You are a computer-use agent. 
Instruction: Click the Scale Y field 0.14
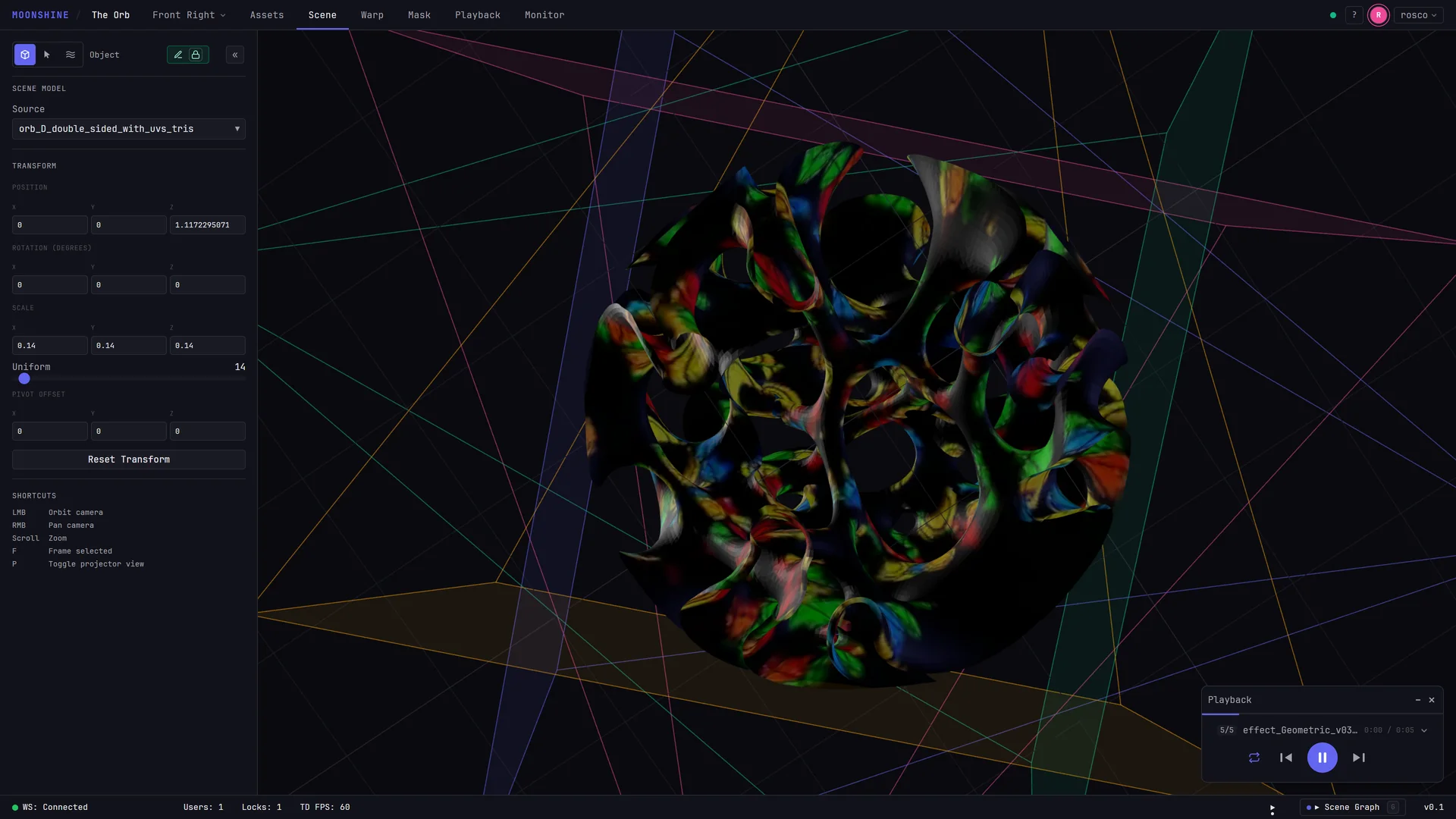tap(129, 346)
